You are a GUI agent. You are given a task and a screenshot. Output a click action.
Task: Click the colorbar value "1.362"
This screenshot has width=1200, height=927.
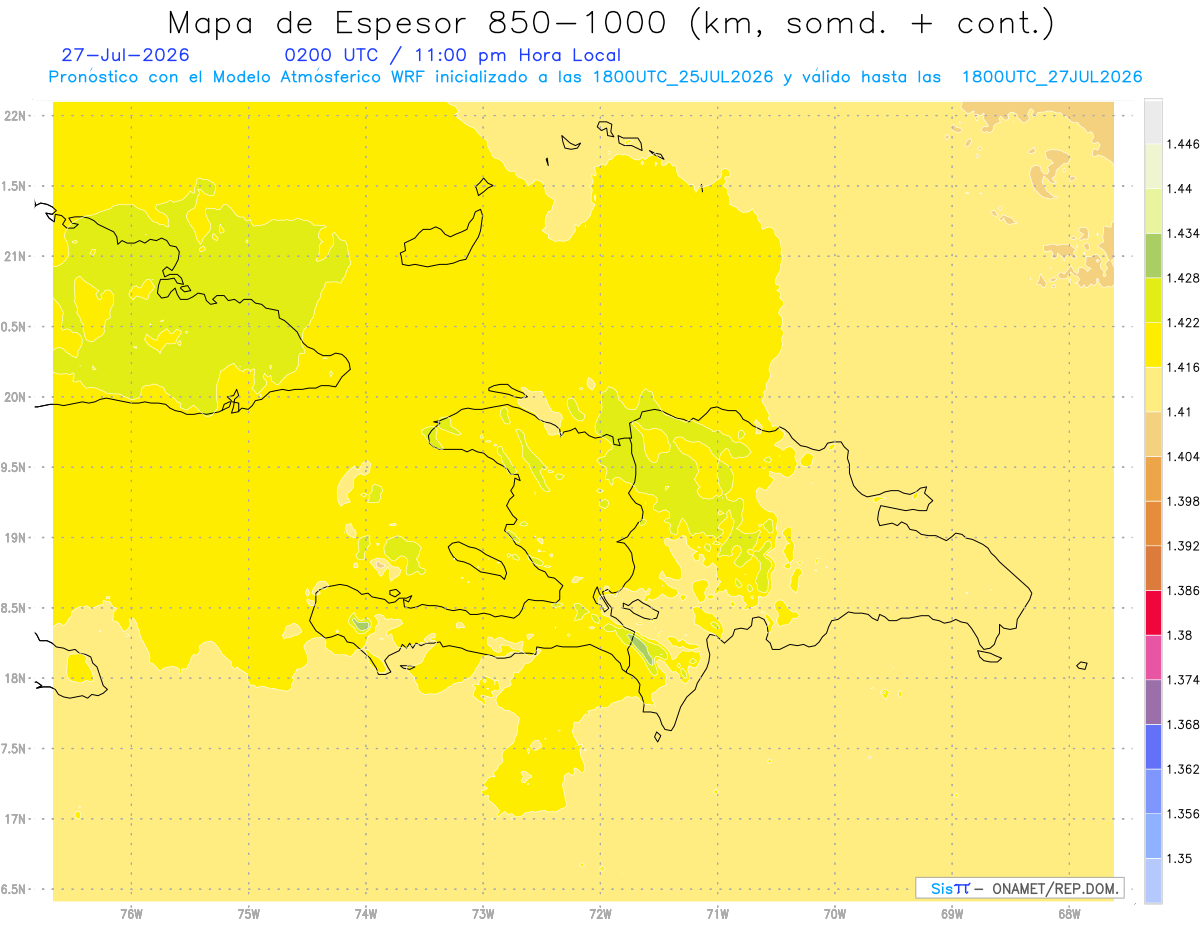[x=1184, y=769]
